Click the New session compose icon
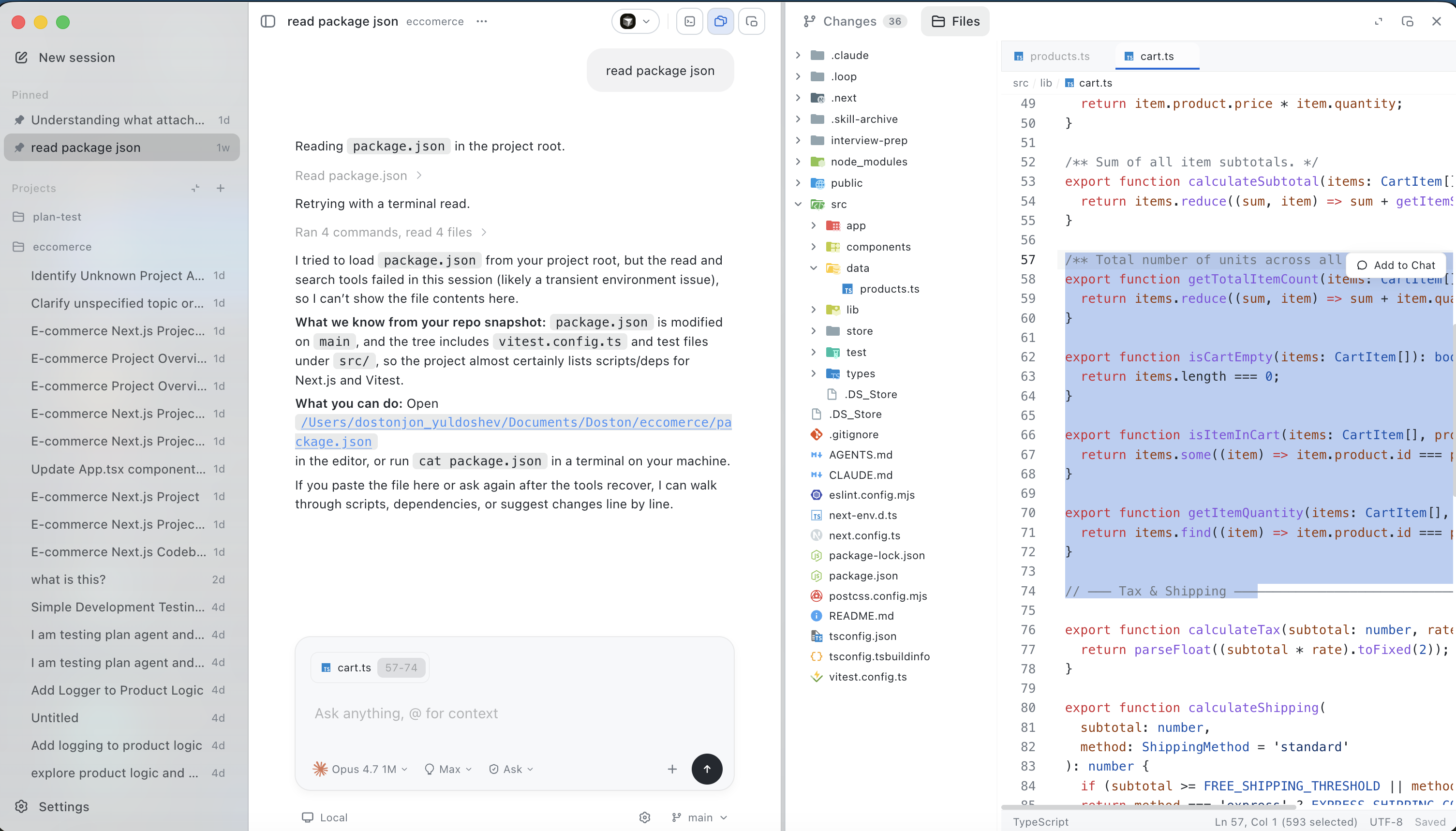 (21, 57)
